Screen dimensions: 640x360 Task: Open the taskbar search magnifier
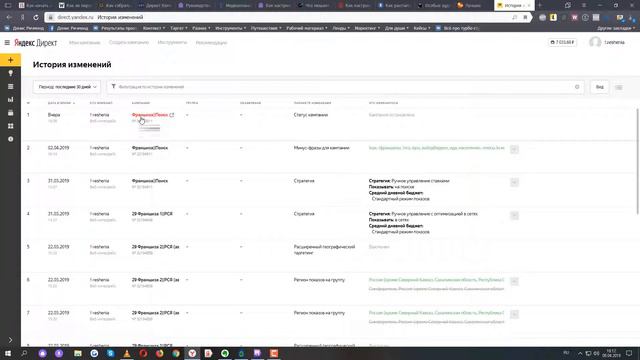click(24, 353)
